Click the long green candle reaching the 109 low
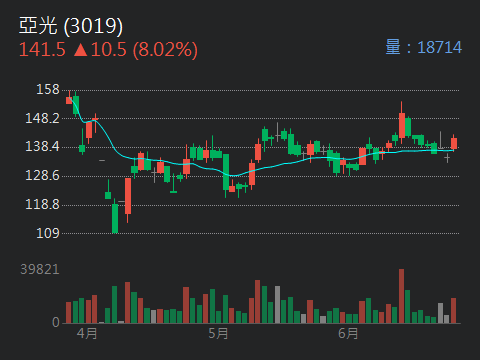480x360 pixels. tap(115, 216)
